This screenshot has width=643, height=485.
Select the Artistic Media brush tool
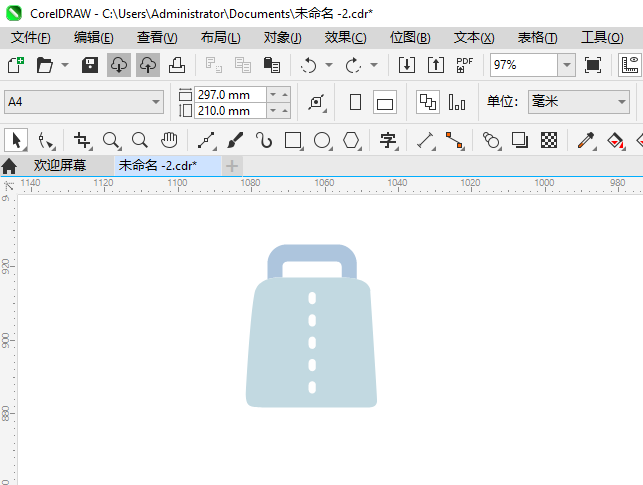(235, 140)
